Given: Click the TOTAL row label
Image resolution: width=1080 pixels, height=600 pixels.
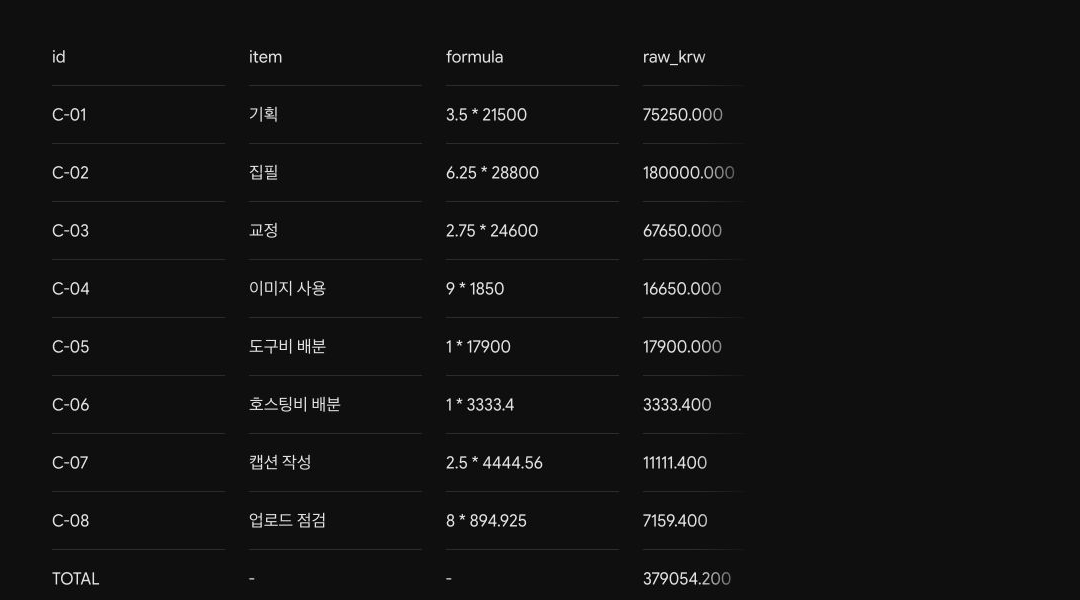Looking at the screenshot, I should [x=76, y=579].
